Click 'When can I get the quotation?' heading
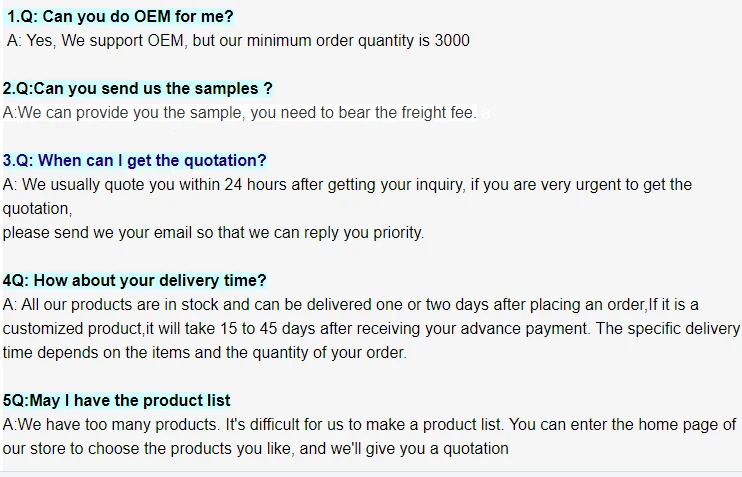The image size is (742, 477). (134, 161)
